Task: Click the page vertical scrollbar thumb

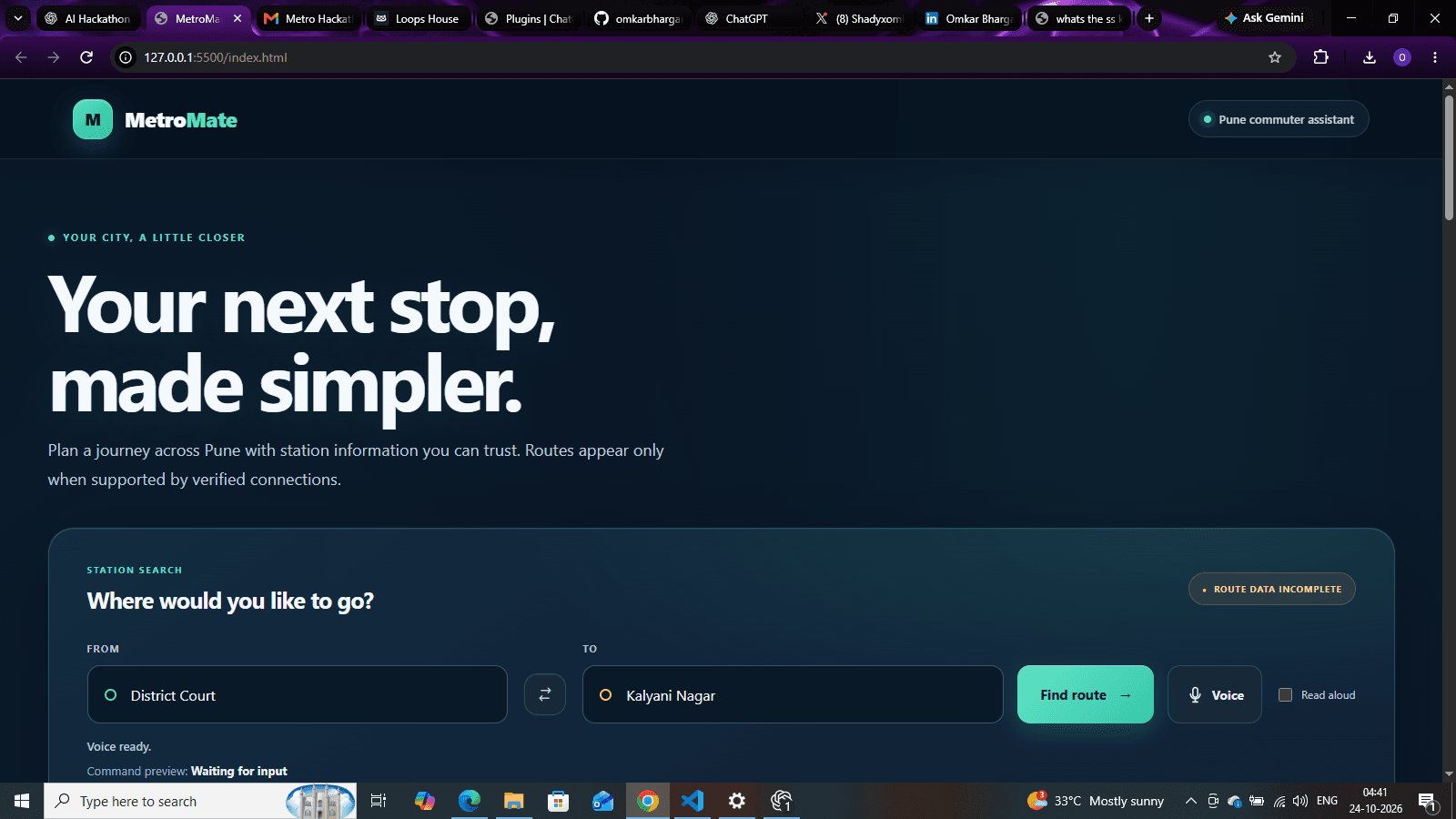Action: [1449, 157]
